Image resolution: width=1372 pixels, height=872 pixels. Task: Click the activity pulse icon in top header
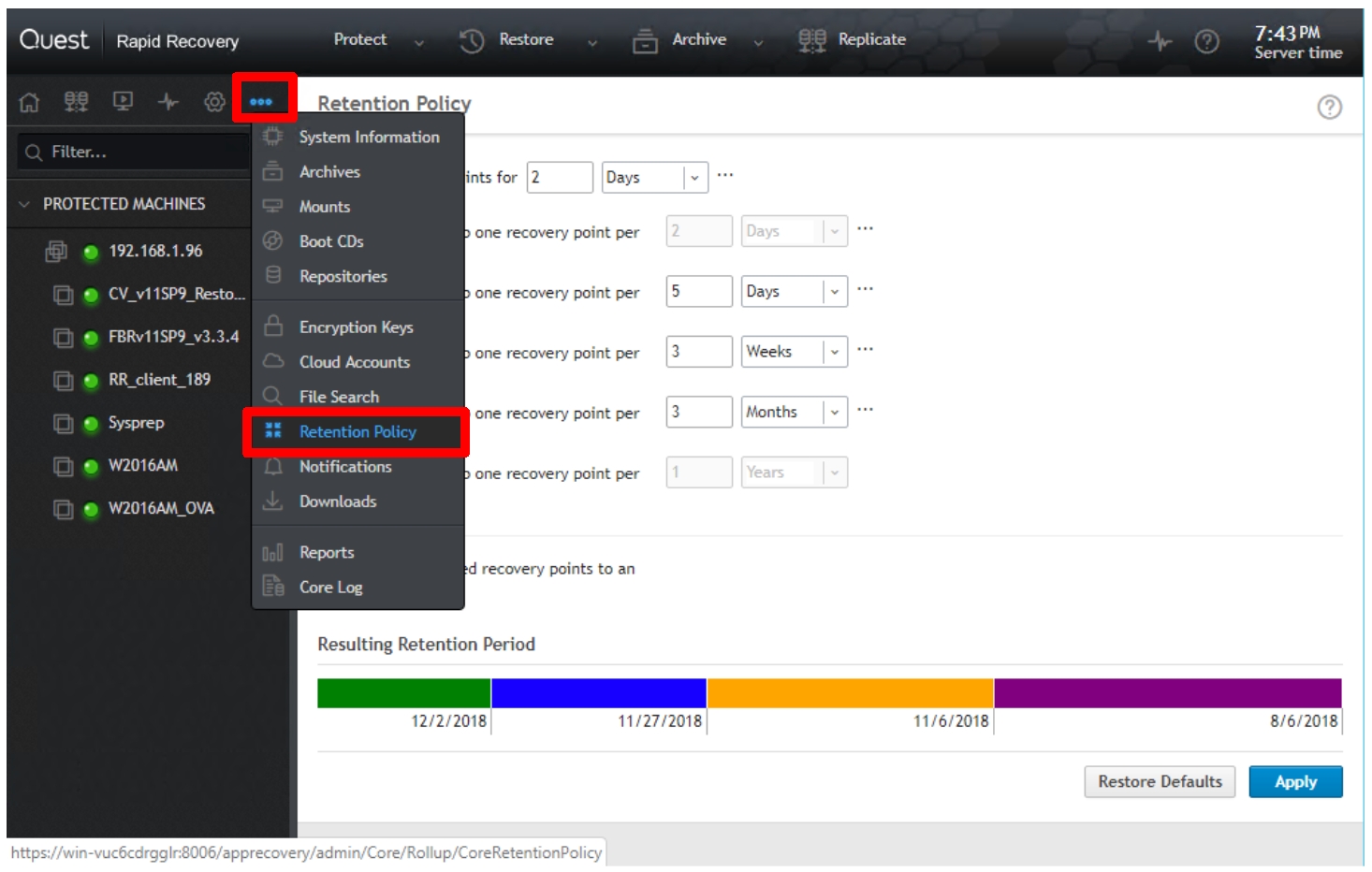[x=1160, y=41]
